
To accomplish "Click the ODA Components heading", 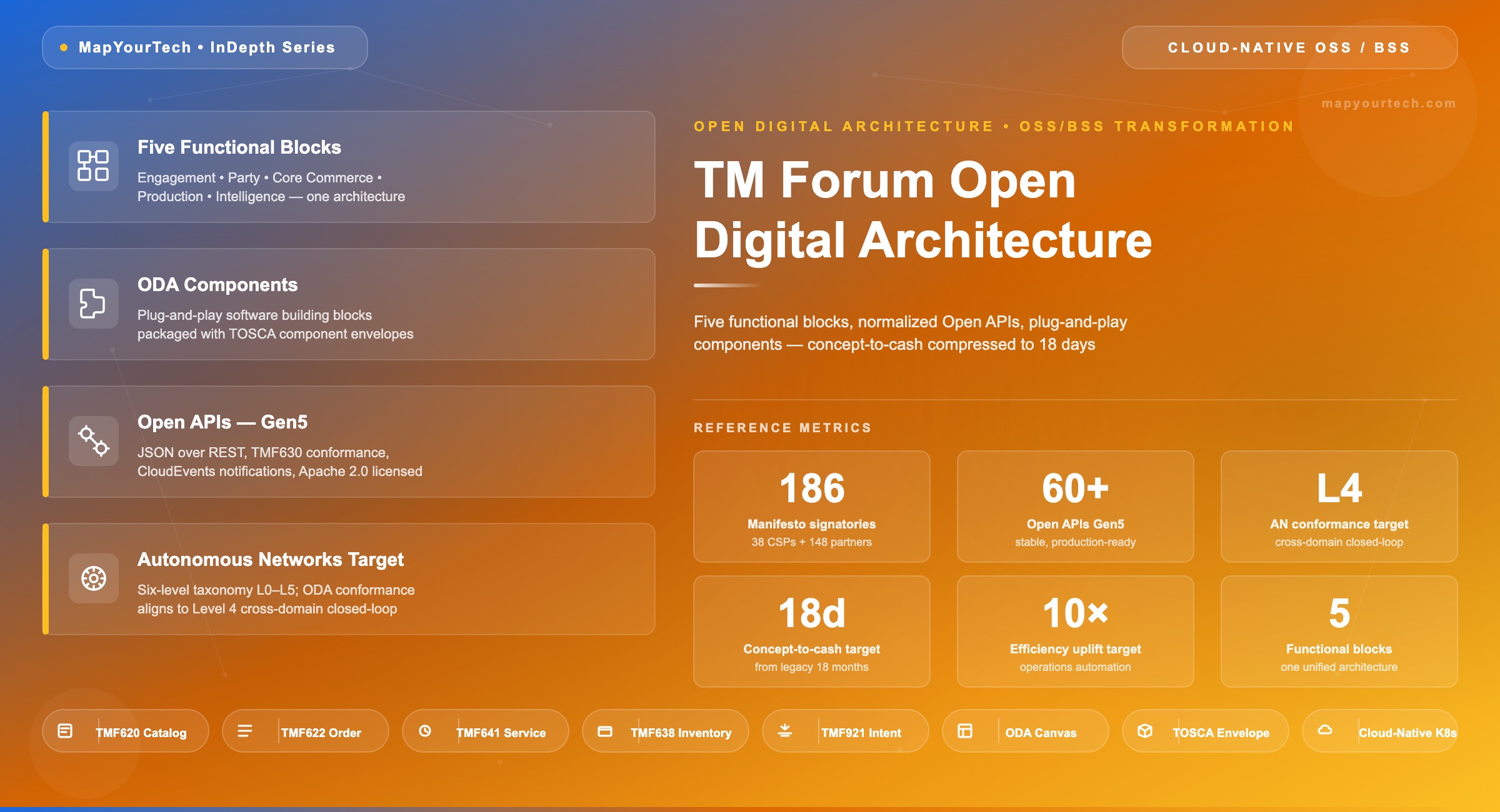I will click(x=217, y=285).
